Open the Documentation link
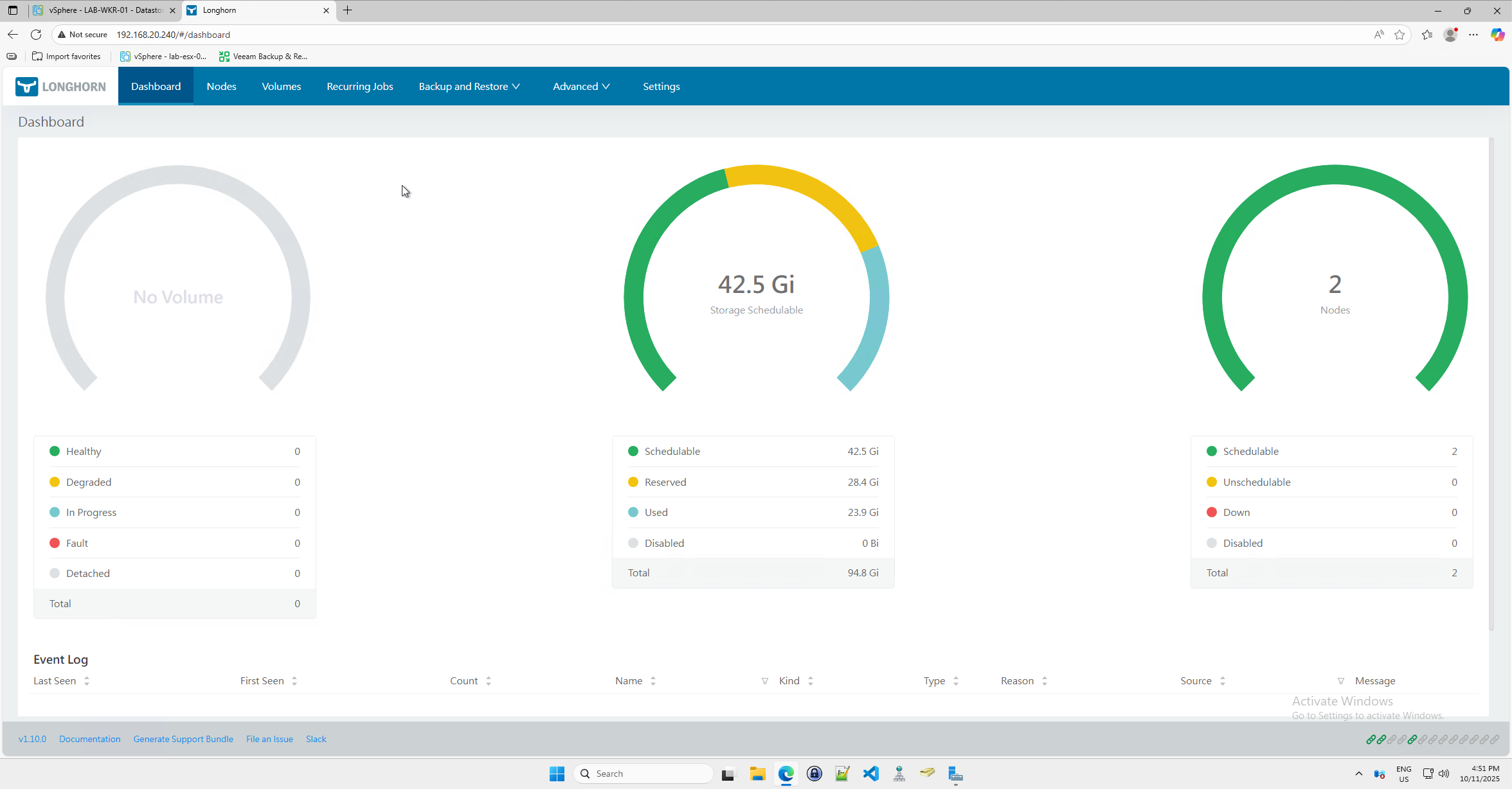This screenshot has height=789, width=1512. point(89,740)
